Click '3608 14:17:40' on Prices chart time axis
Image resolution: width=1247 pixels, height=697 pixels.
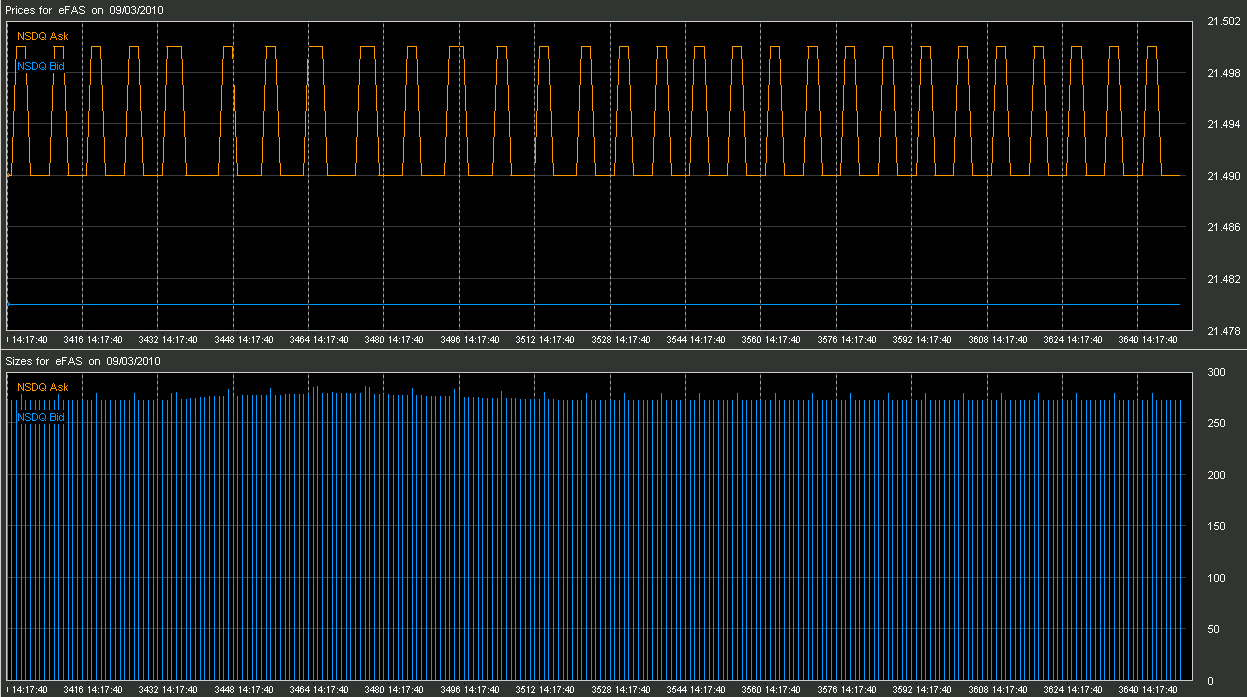click(998, 340)
